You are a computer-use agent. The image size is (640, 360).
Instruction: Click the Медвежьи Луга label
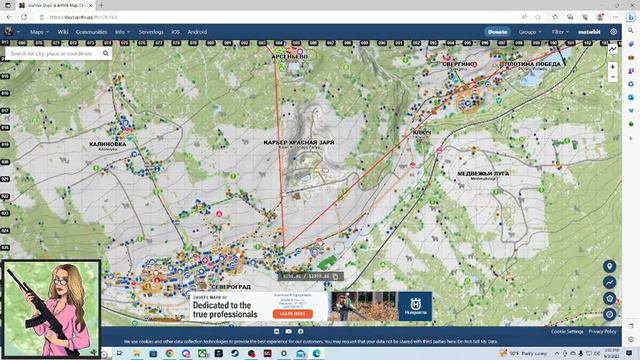(x=483, y=174)
